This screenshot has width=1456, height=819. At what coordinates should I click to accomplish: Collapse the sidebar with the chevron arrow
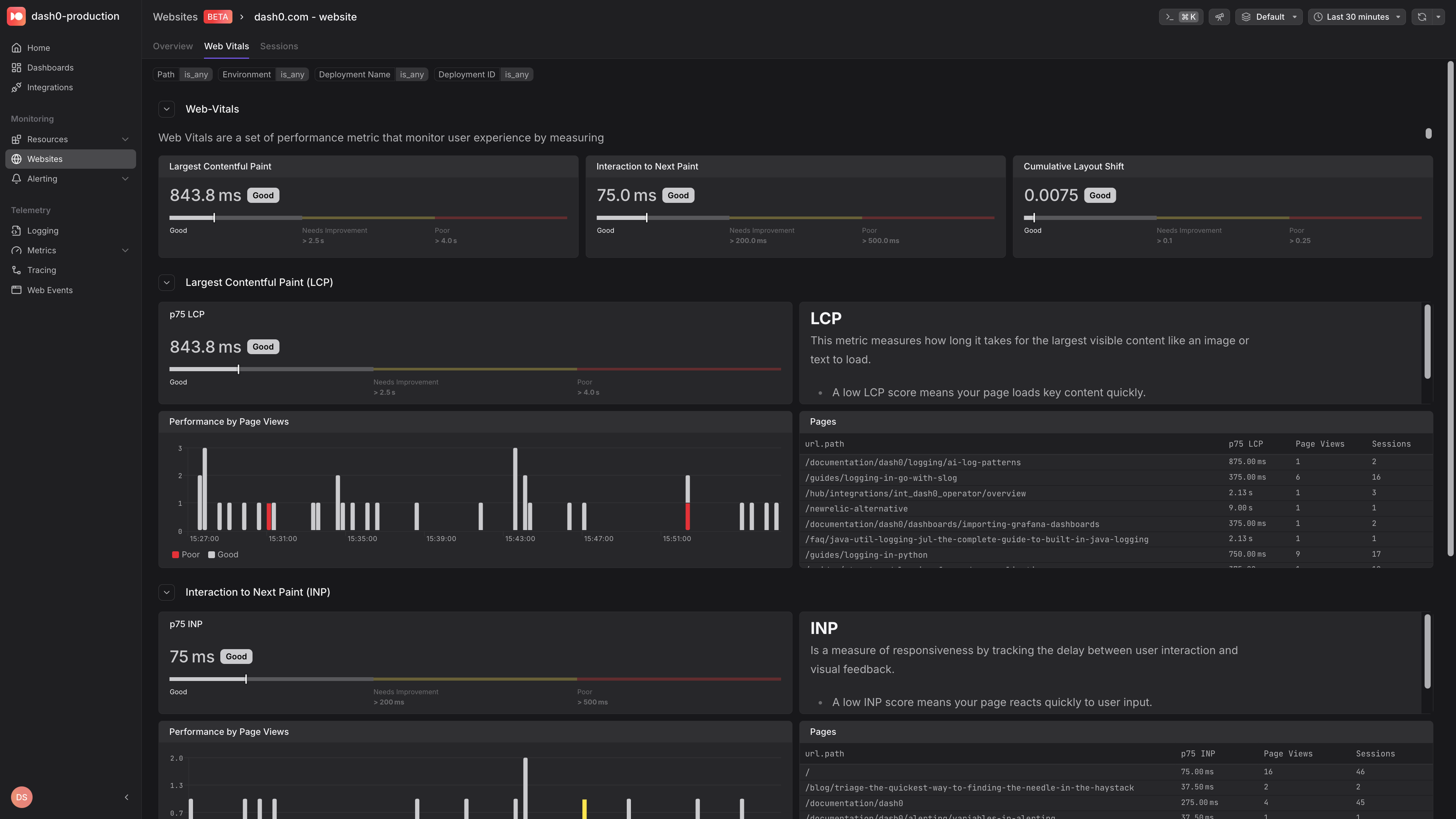click(x=127, y=797)
